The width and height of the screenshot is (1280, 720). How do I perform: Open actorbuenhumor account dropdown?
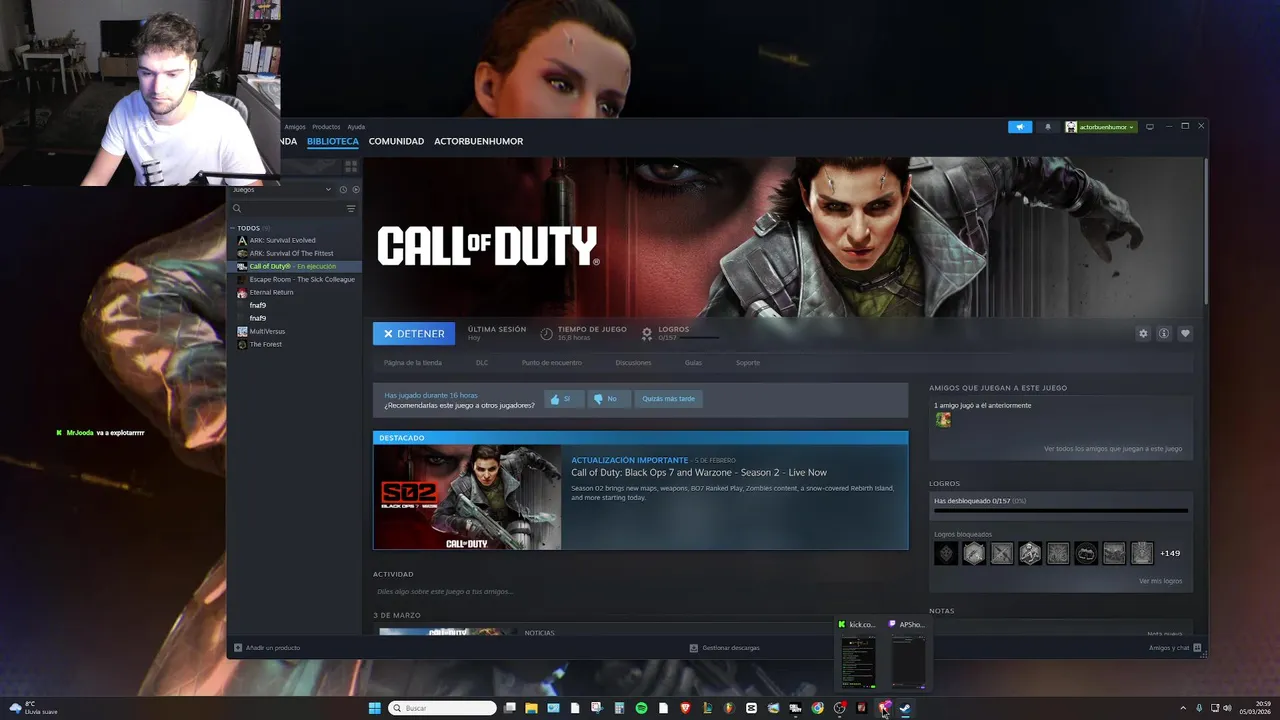click(x=1101, y=127)
